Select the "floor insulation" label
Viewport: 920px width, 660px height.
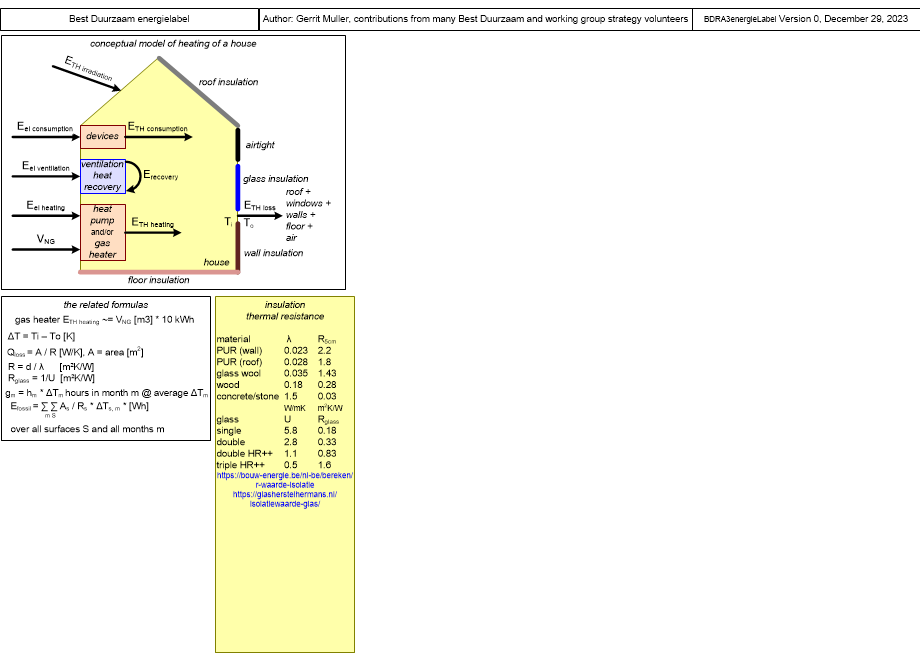pos(158,280)
